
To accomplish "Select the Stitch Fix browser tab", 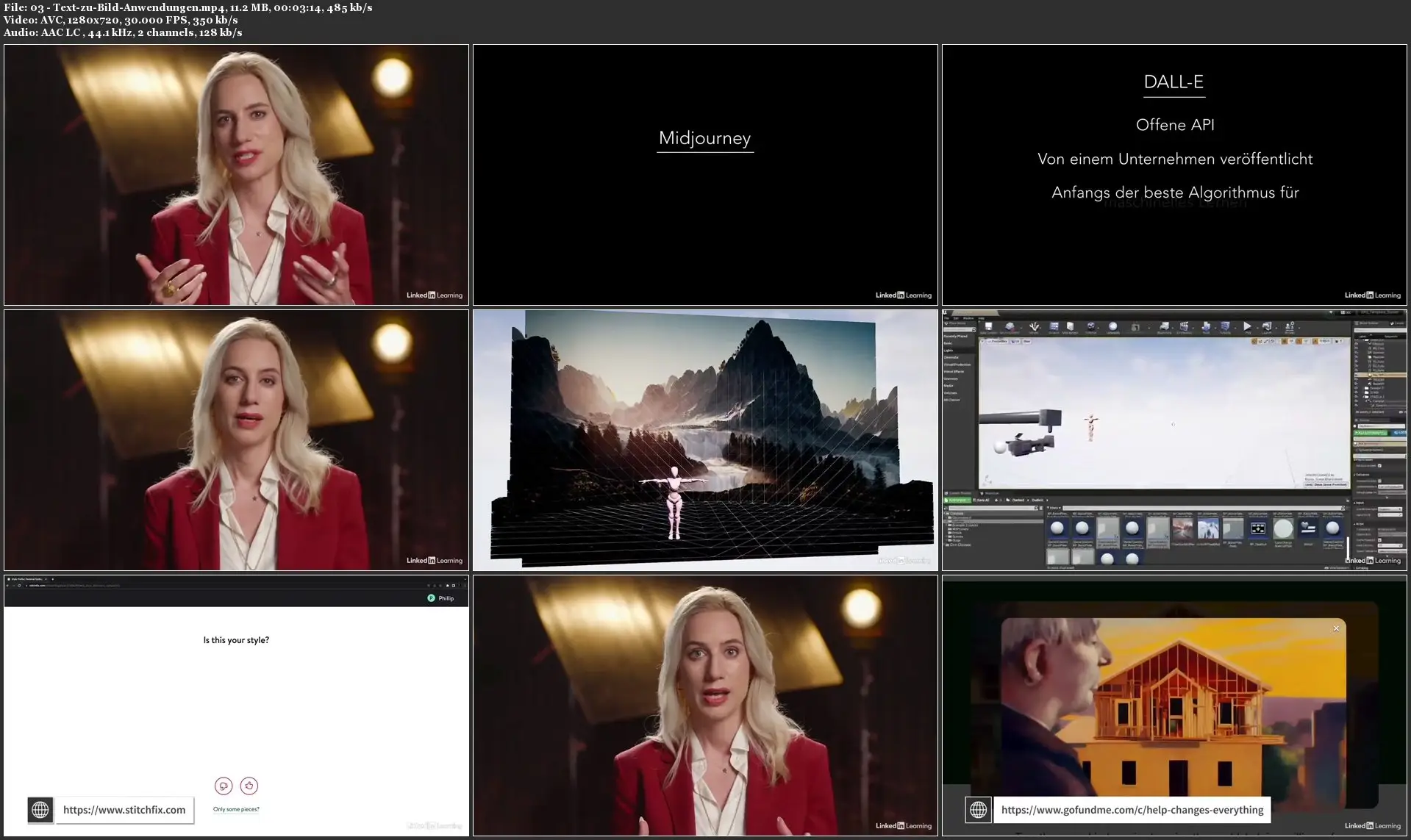I will tap(26, 579).
